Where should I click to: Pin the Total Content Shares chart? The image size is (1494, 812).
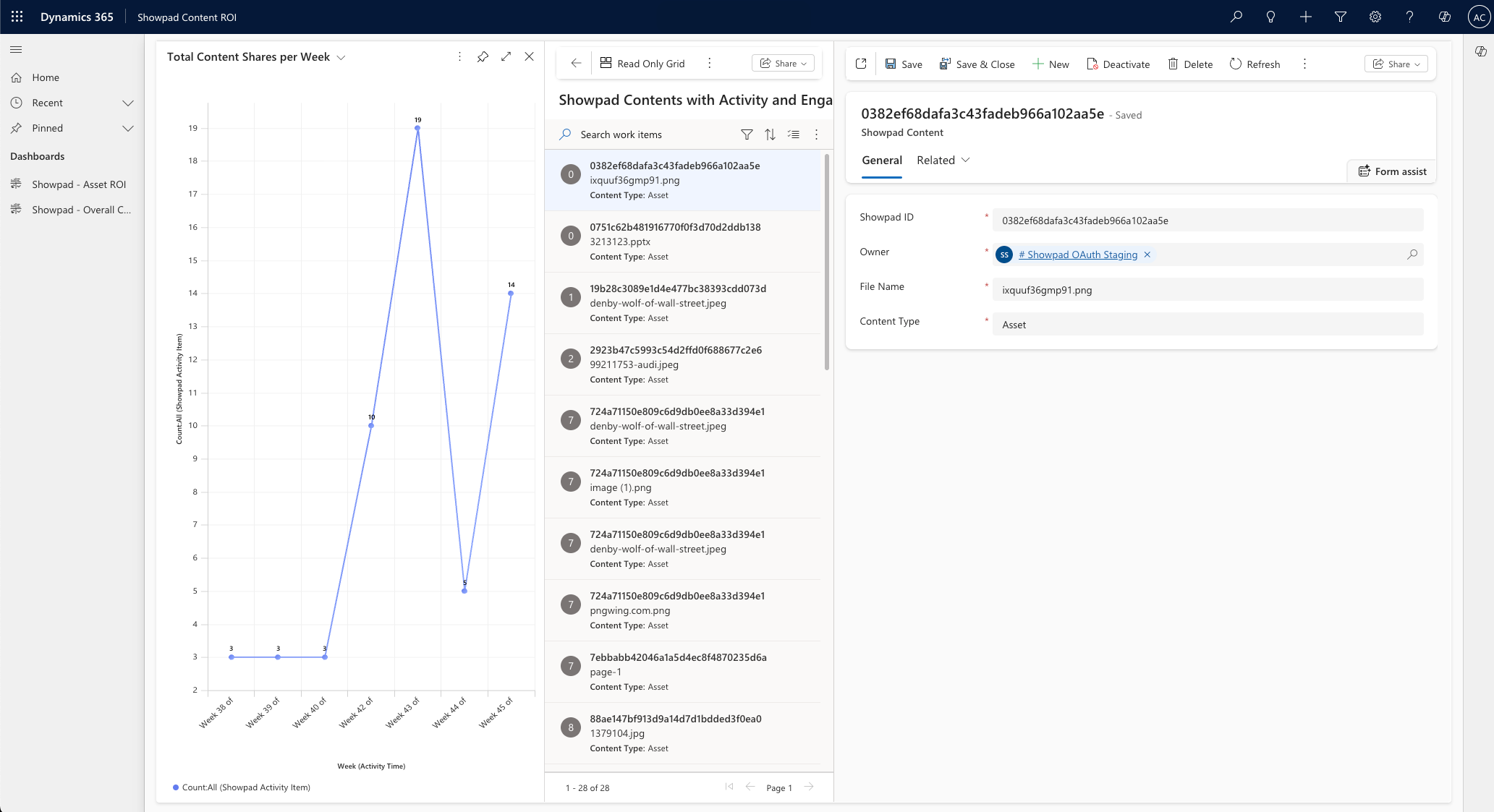point(483,56)
